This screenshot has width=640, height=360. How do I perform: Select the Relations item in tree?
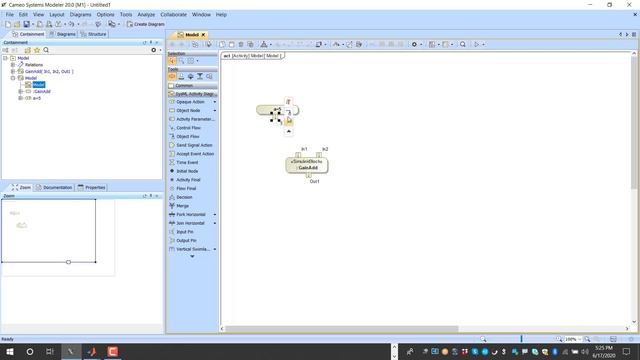[33, 64]
